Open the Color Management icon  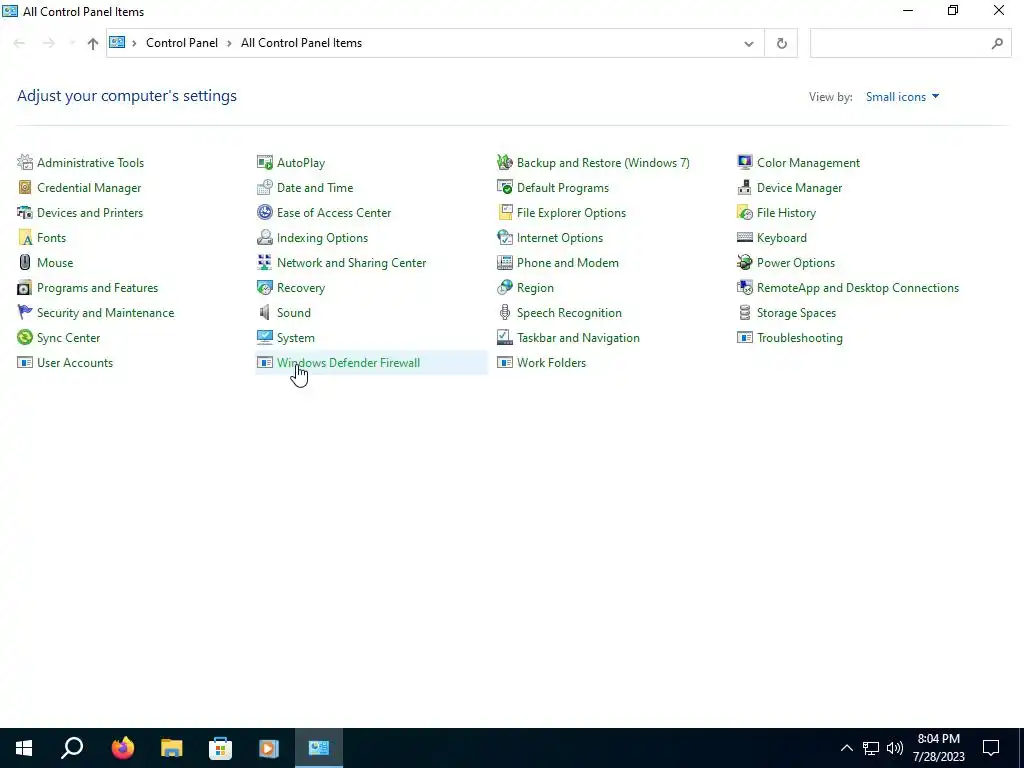coord(744,163)
